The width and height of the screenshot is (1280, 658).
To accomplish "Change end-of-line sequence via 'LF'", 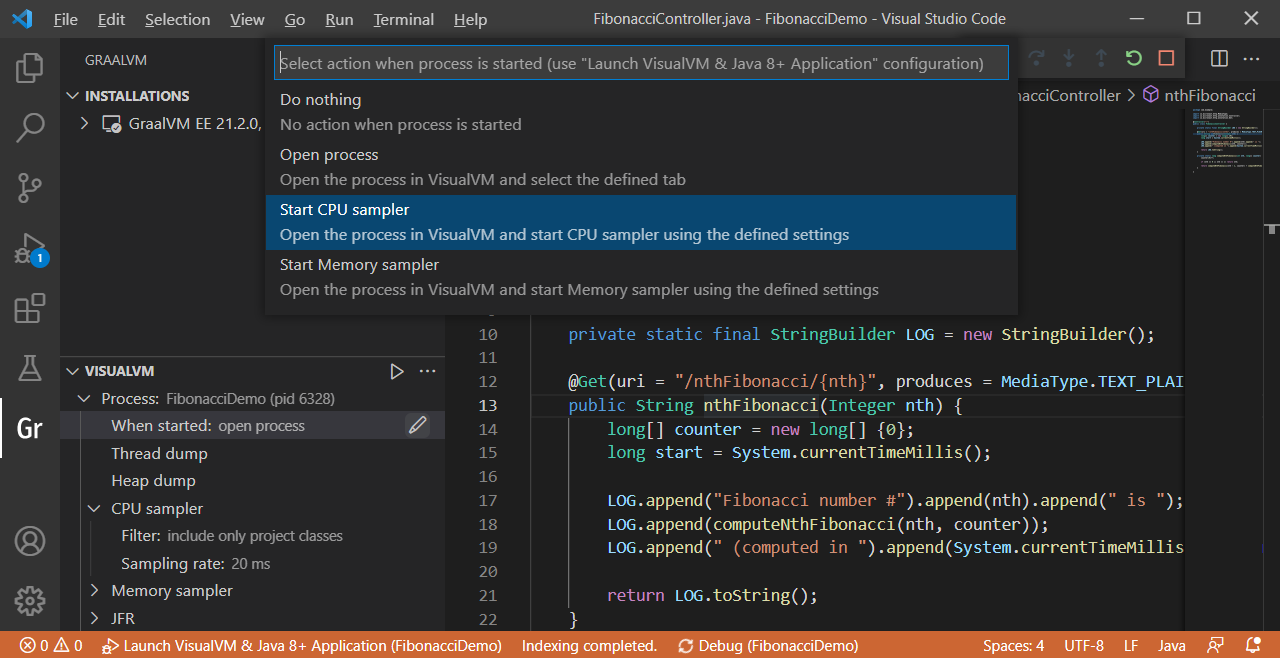I will (x=1131, y=646).
